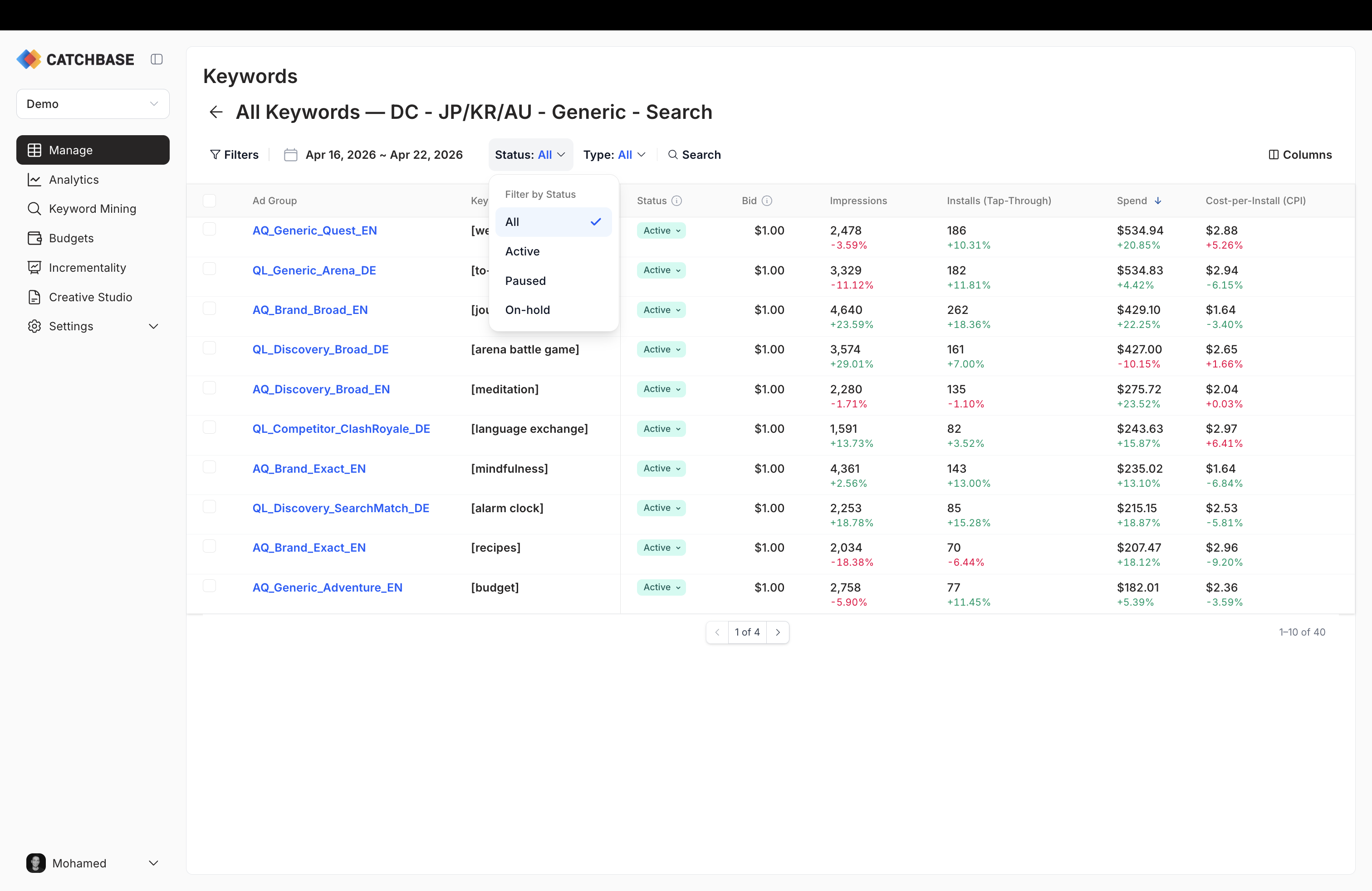
Task: Select all rows with the header checkbox
Action: [x=210, y=201]
